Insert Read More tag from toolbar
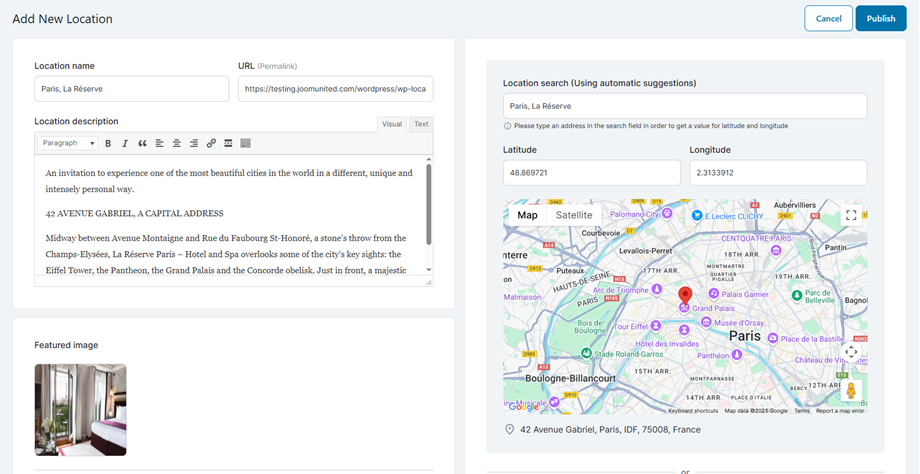920x474 pixels. point(228,144)
